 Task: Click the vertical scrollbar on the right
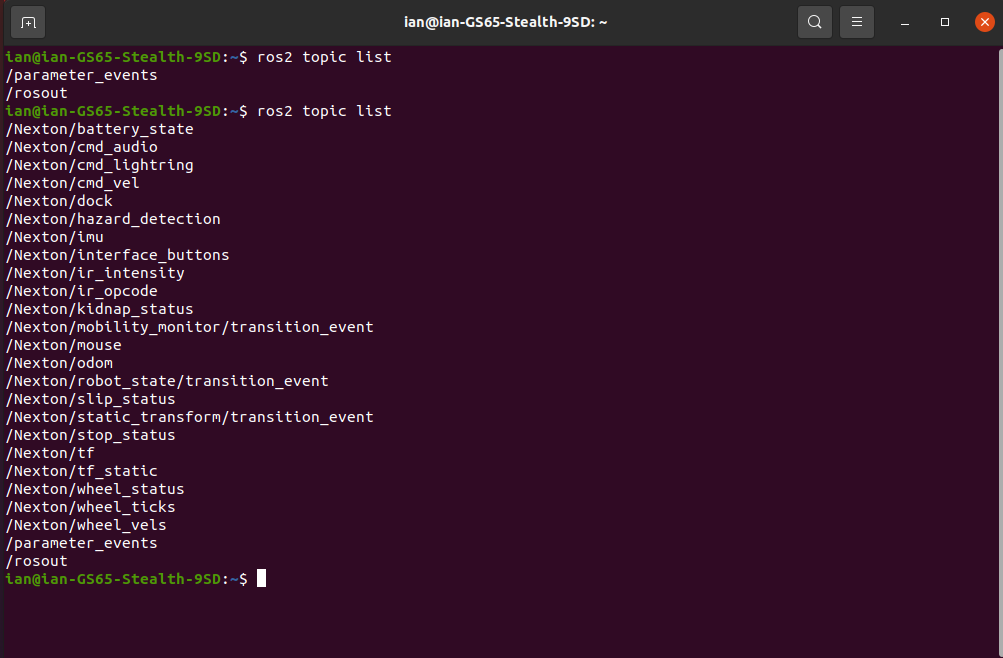[1000, 352]
